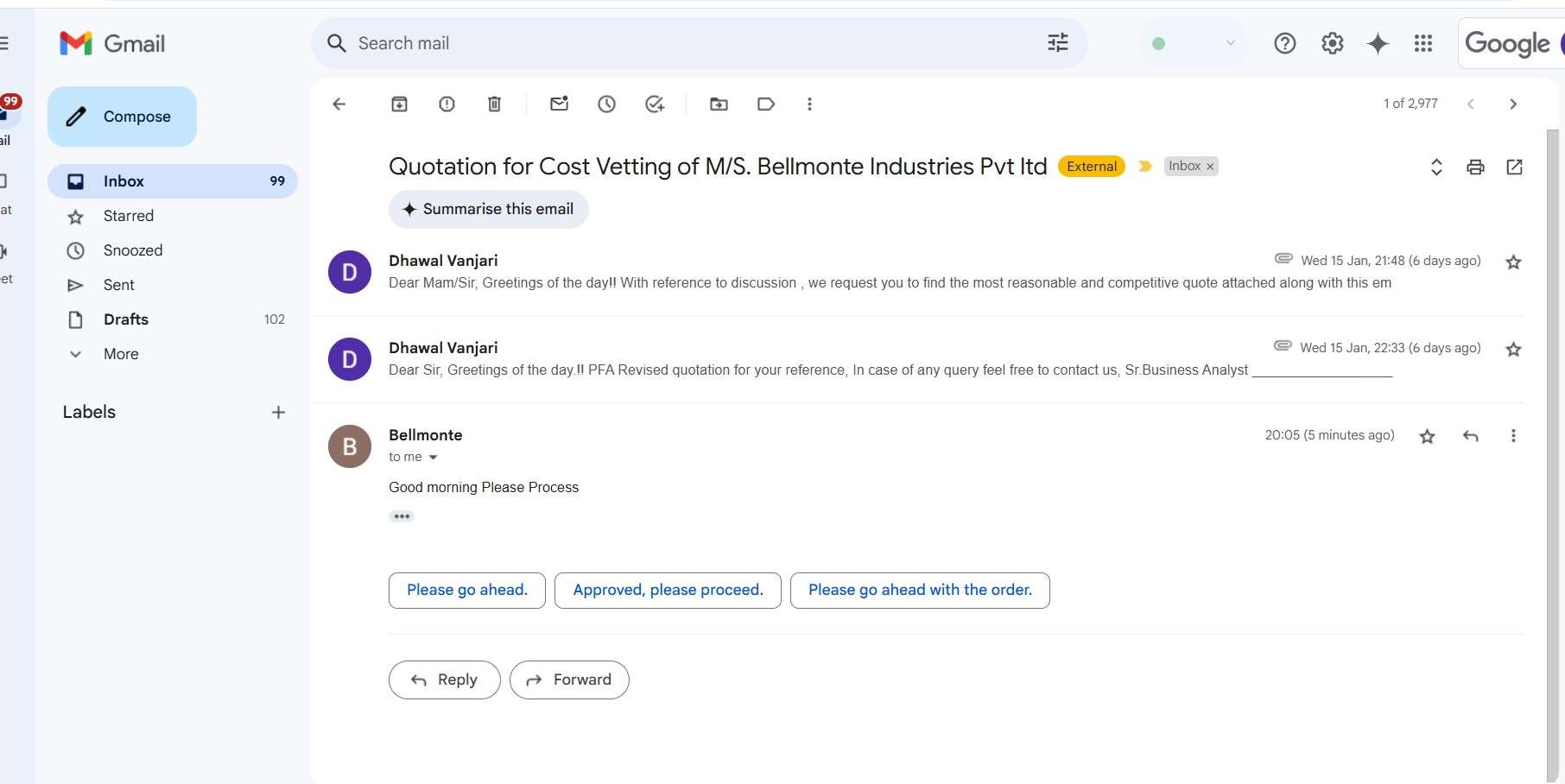Delete the conversation with the trash icon
Image resolution: width=1565 pixels, height=784 pixels.
(x=494, y=104)
